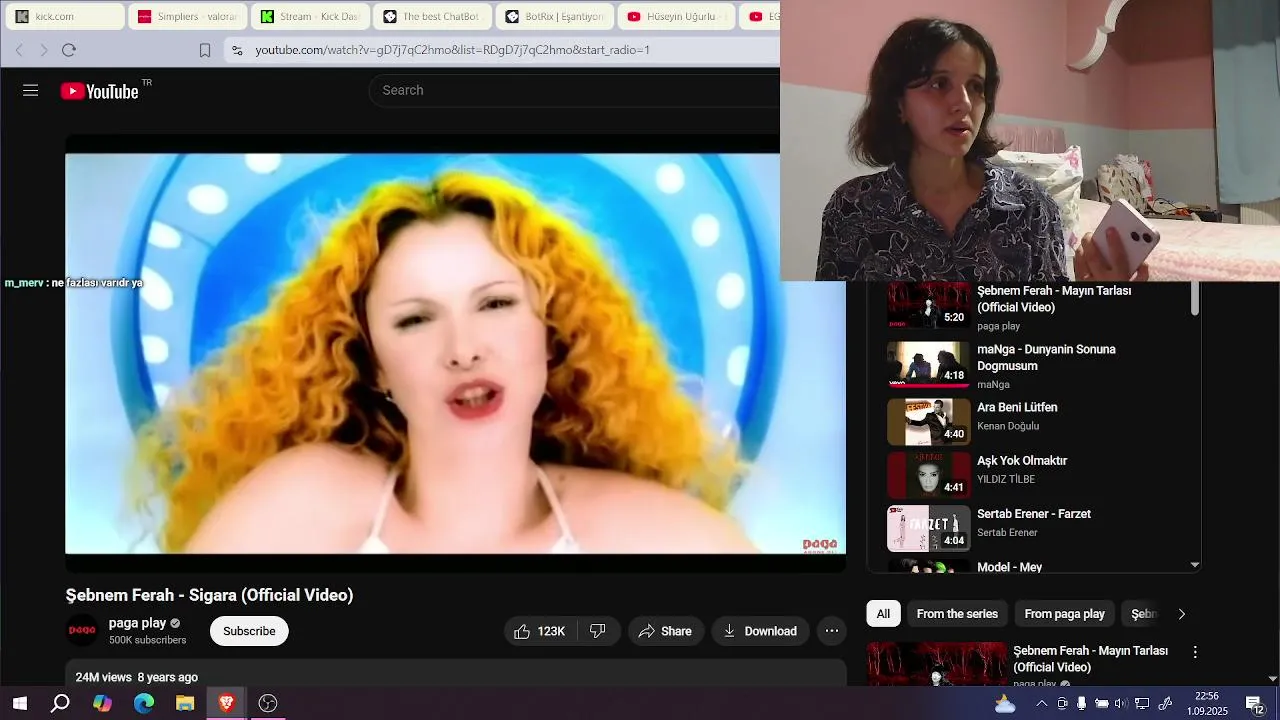
Task: Bookmark this page using the bookmark icon
Action: click(x=205, y=50)
